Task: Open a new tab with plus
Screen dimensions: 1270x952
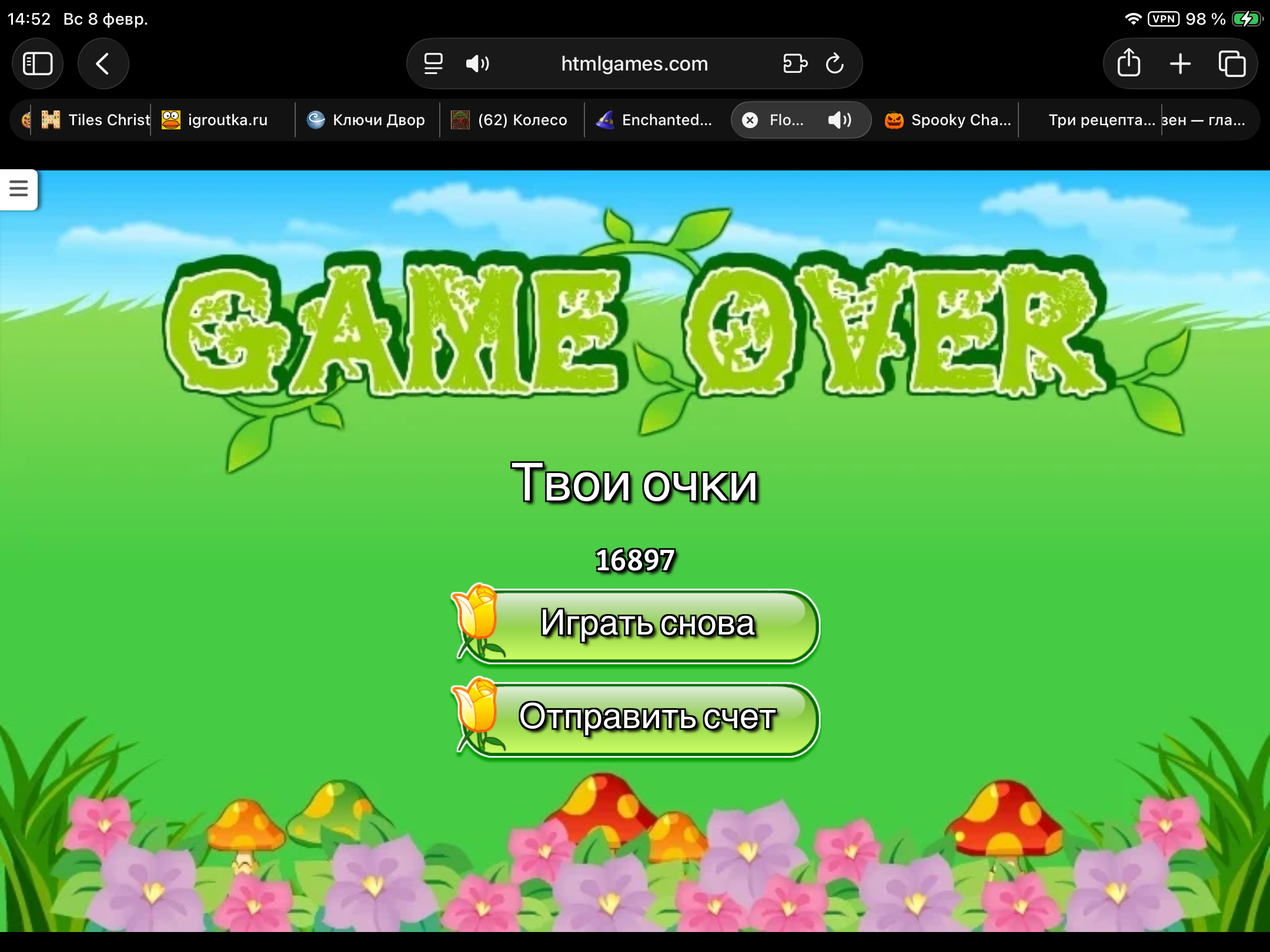Action: coord(1180,63)
